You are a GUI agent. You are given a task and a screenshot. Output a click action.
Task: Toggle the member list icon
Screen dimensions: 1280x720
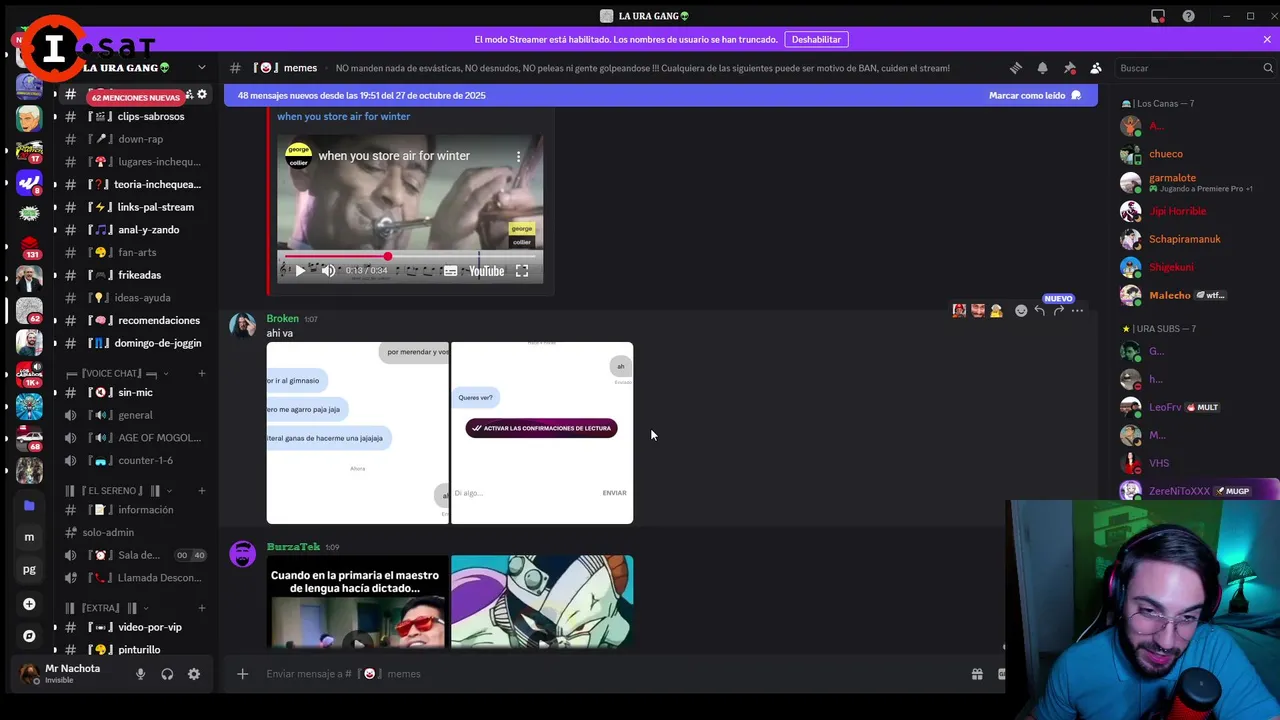pyautogui.click(x=1096, y=68)
